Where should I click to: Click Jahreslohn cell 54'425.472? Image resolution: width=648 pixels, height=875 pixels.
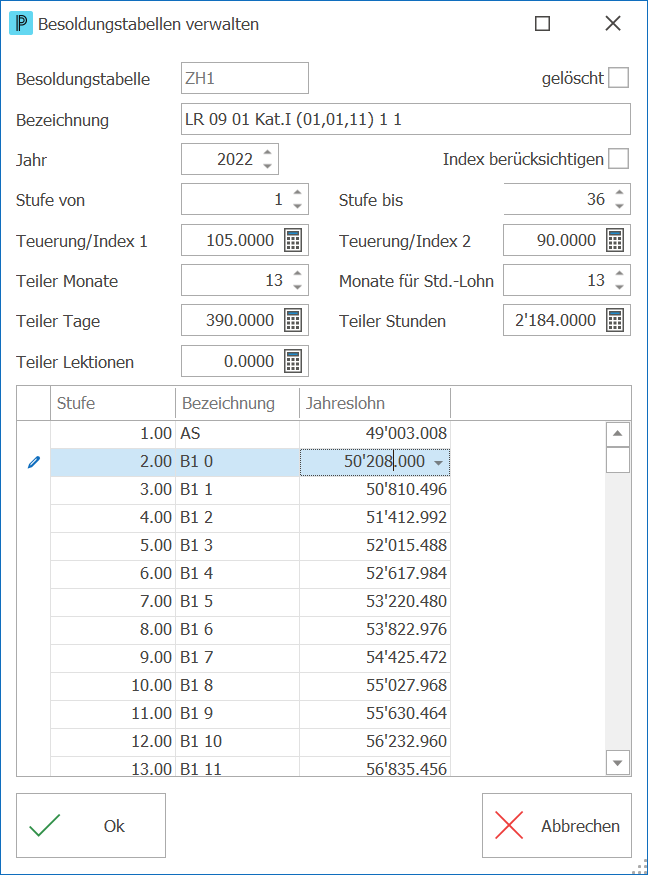pyautogui.click(x=375, y=657)
